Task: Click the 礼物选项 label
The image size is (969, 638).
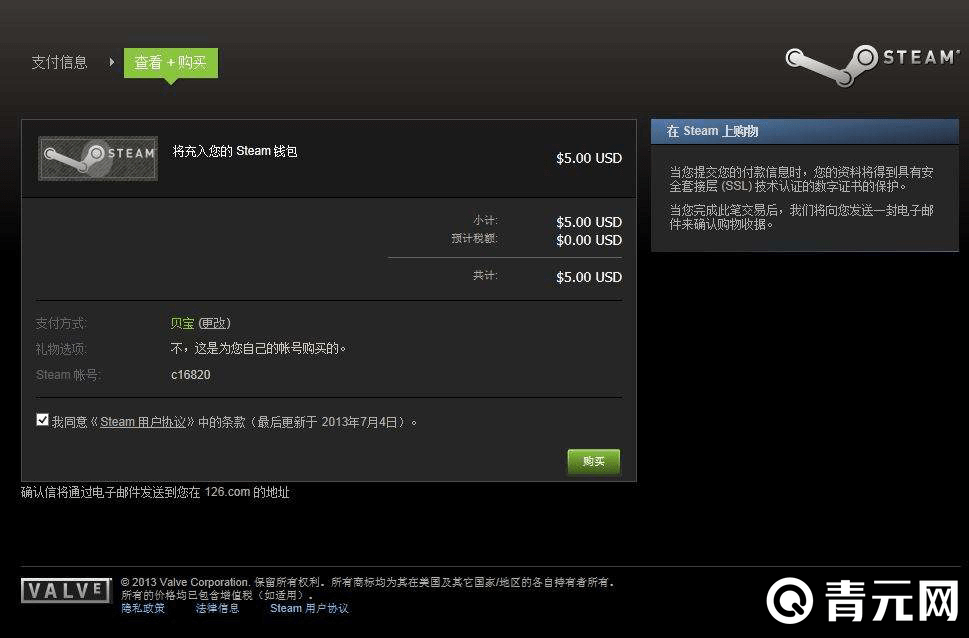Action: (x=61, y=349)
